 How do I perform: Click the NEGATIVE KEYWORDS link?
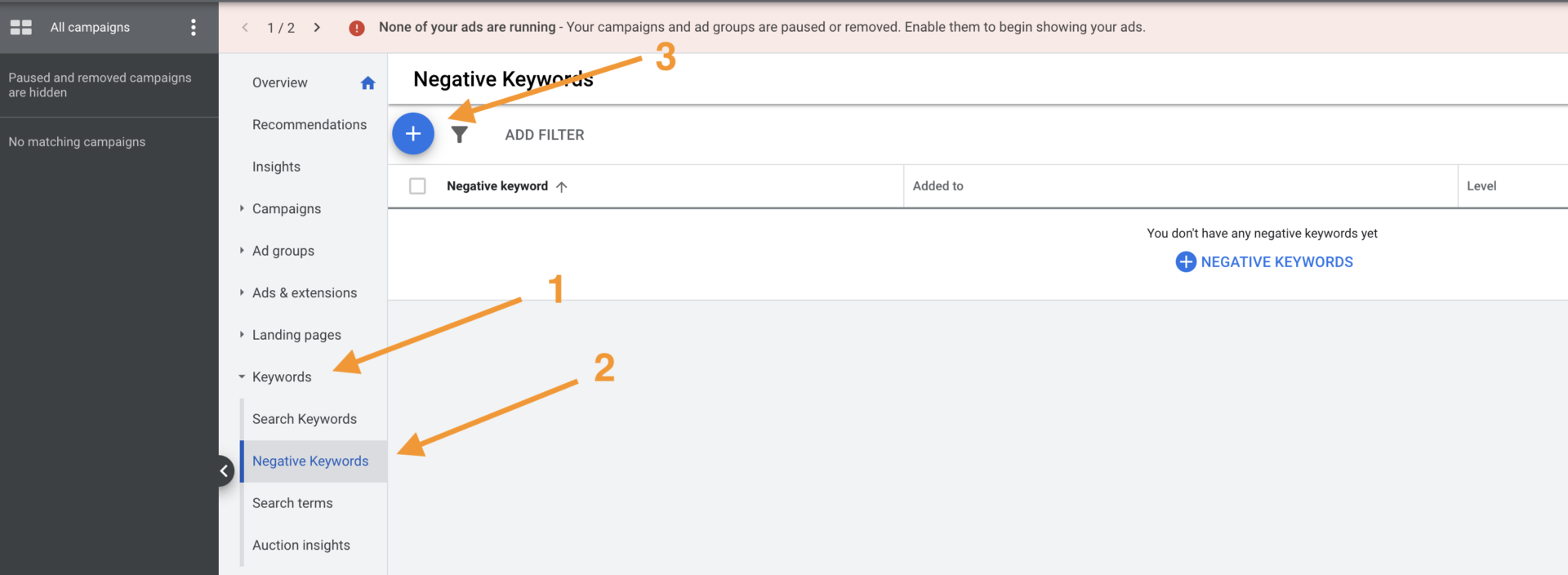1264,262
